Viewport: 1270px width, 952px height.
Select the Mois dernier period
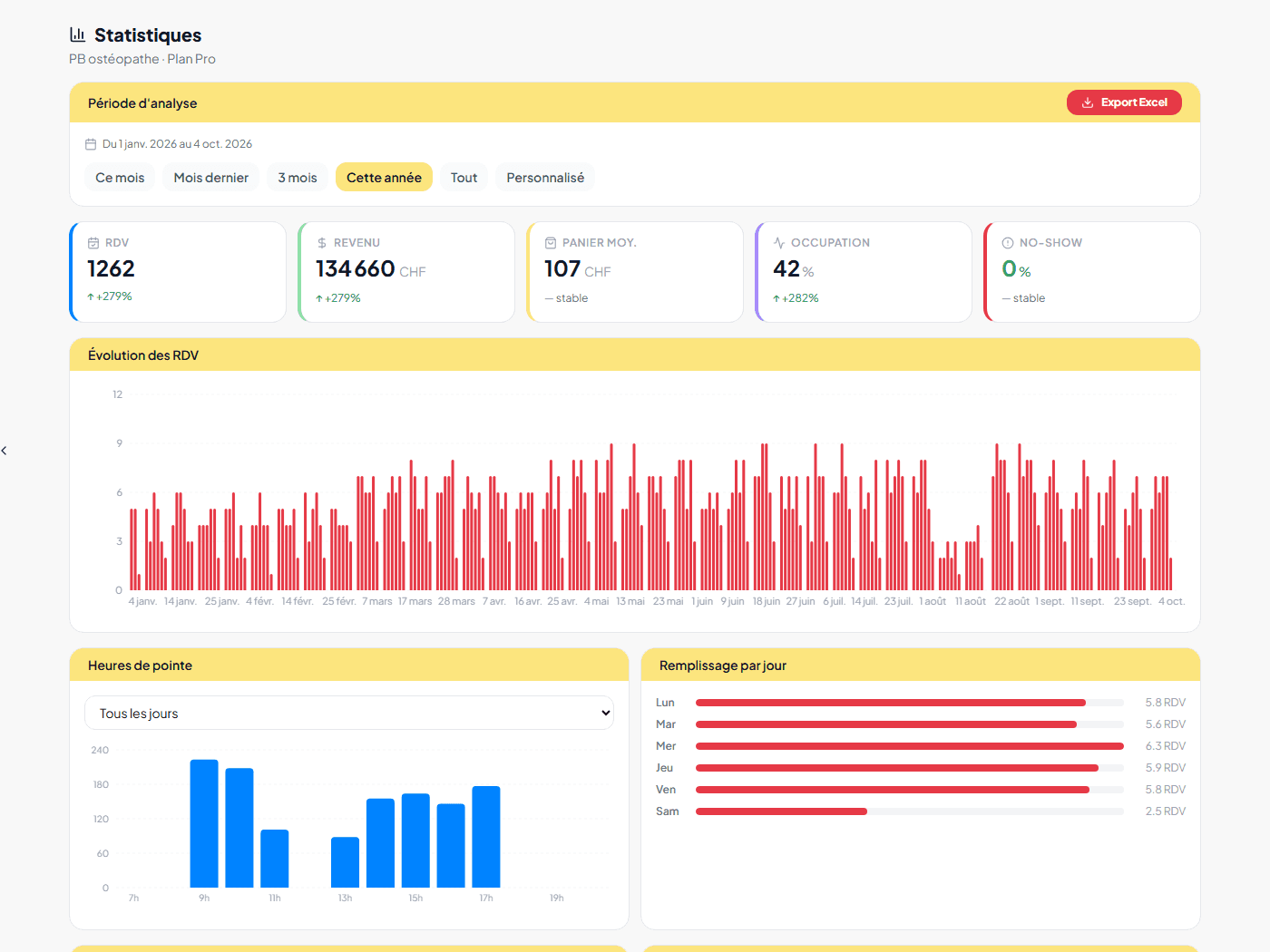coord(211,178)
